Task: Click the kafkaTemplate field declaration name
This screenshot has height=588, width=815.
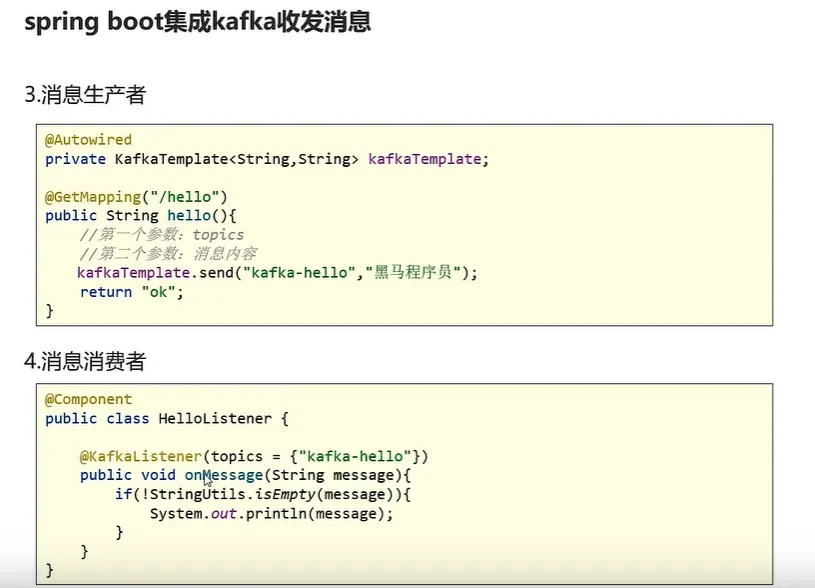Action: click(426, 159)
